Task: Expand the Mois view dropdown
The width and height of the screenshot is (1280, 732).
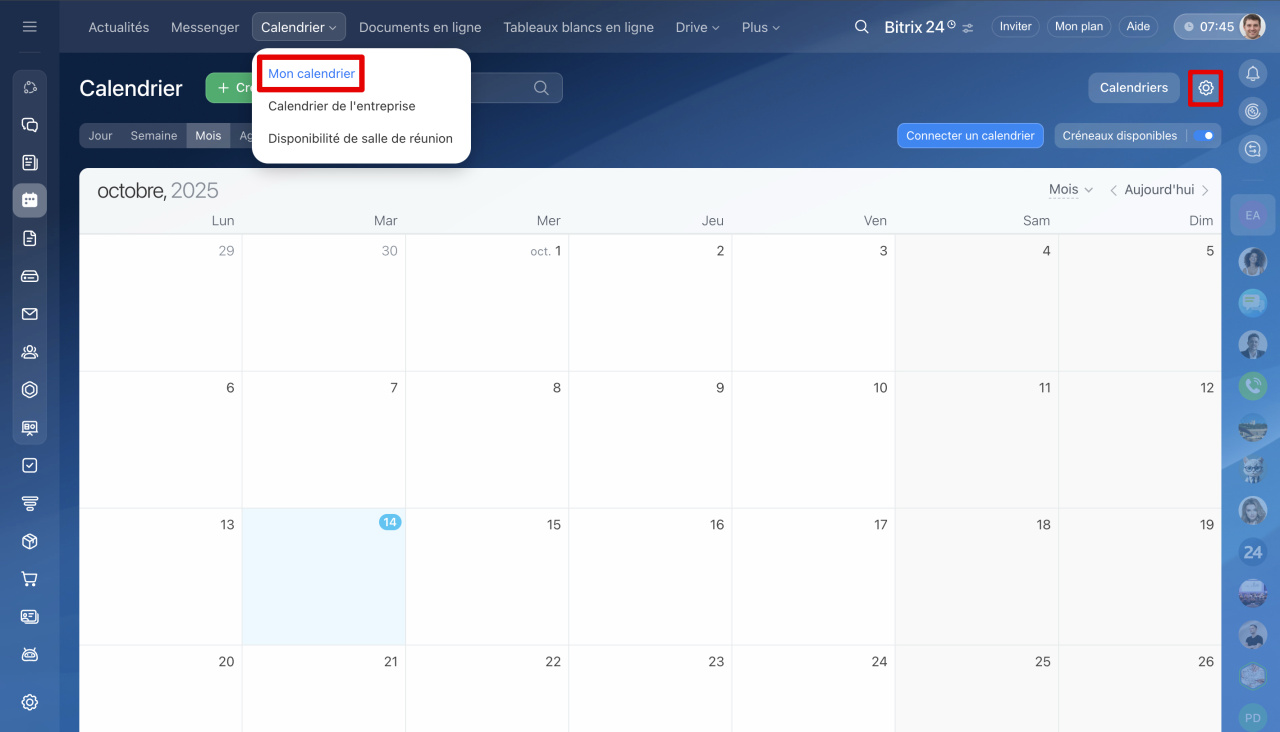Action: (1070, 190)
